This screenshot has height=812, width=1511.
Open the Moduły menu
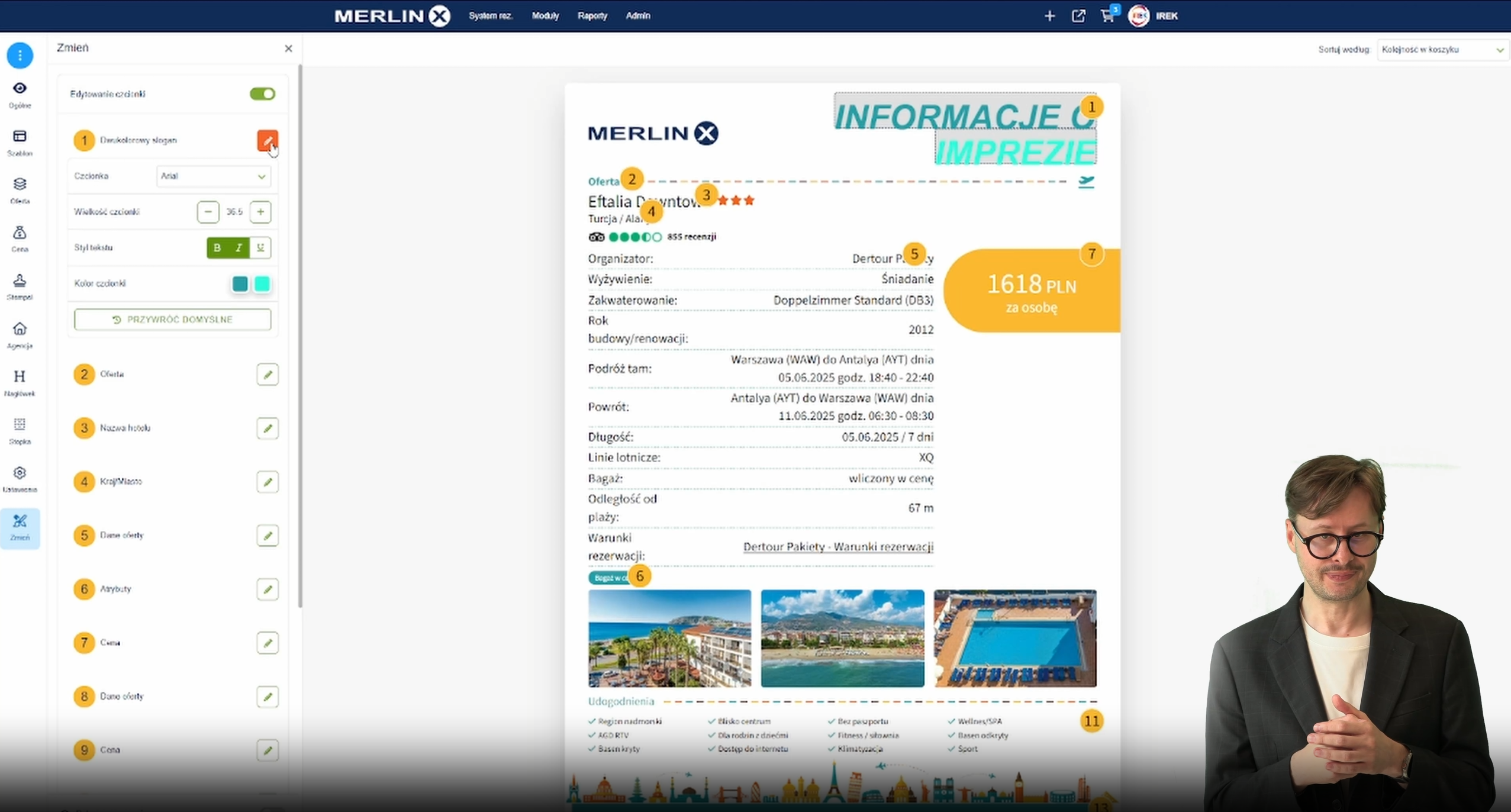[545, 16]
